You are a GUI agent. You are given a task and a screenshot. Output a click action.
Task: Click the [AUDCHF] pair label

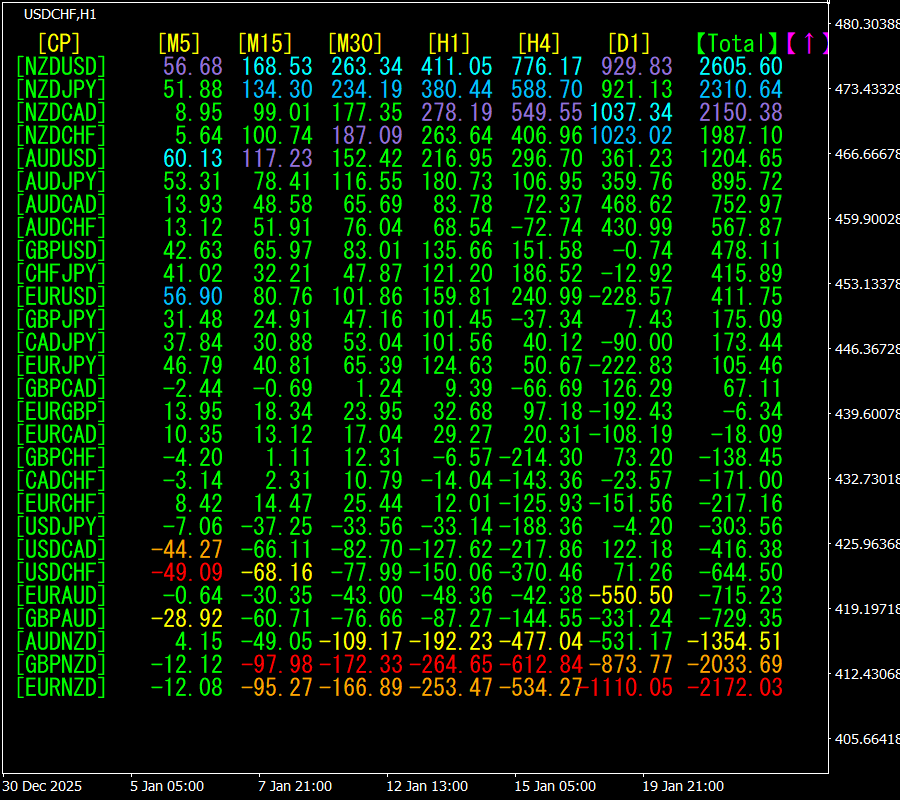tap(61, 227)
